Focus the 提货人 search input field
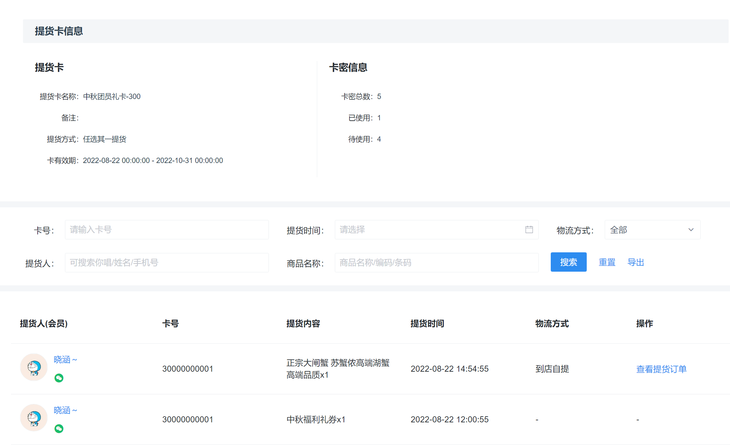730x445 pixels. pos(167,263)
